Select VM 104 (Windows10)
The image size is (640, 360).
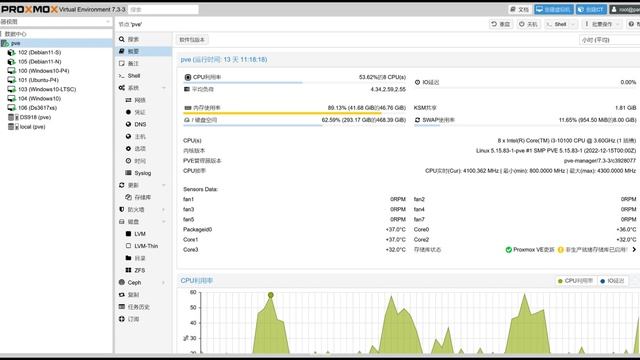click(x=56, y=98)
